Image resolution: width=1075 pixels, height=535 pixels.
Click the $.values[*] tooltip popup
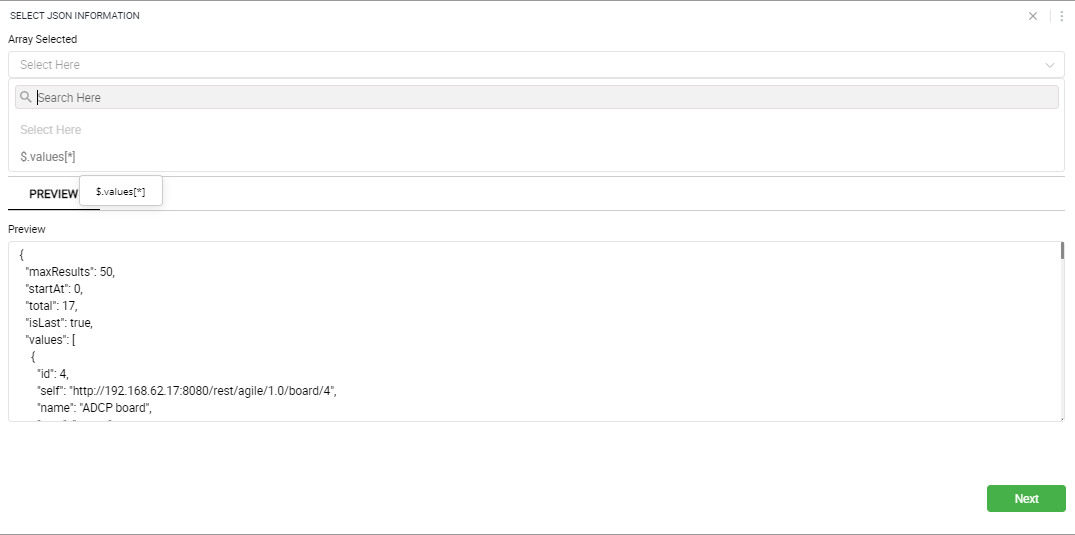[121, 191]
